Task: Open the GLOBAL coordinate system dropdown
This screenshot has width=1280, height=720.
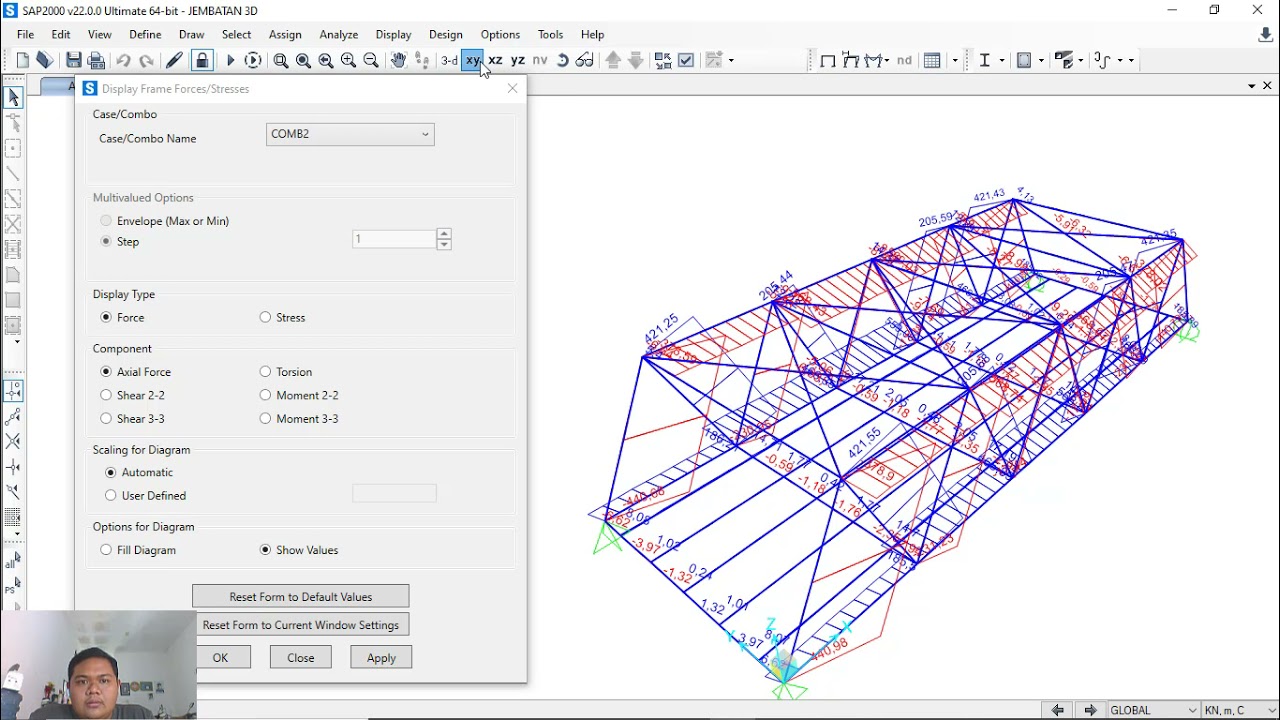Action: (1152, 710)
